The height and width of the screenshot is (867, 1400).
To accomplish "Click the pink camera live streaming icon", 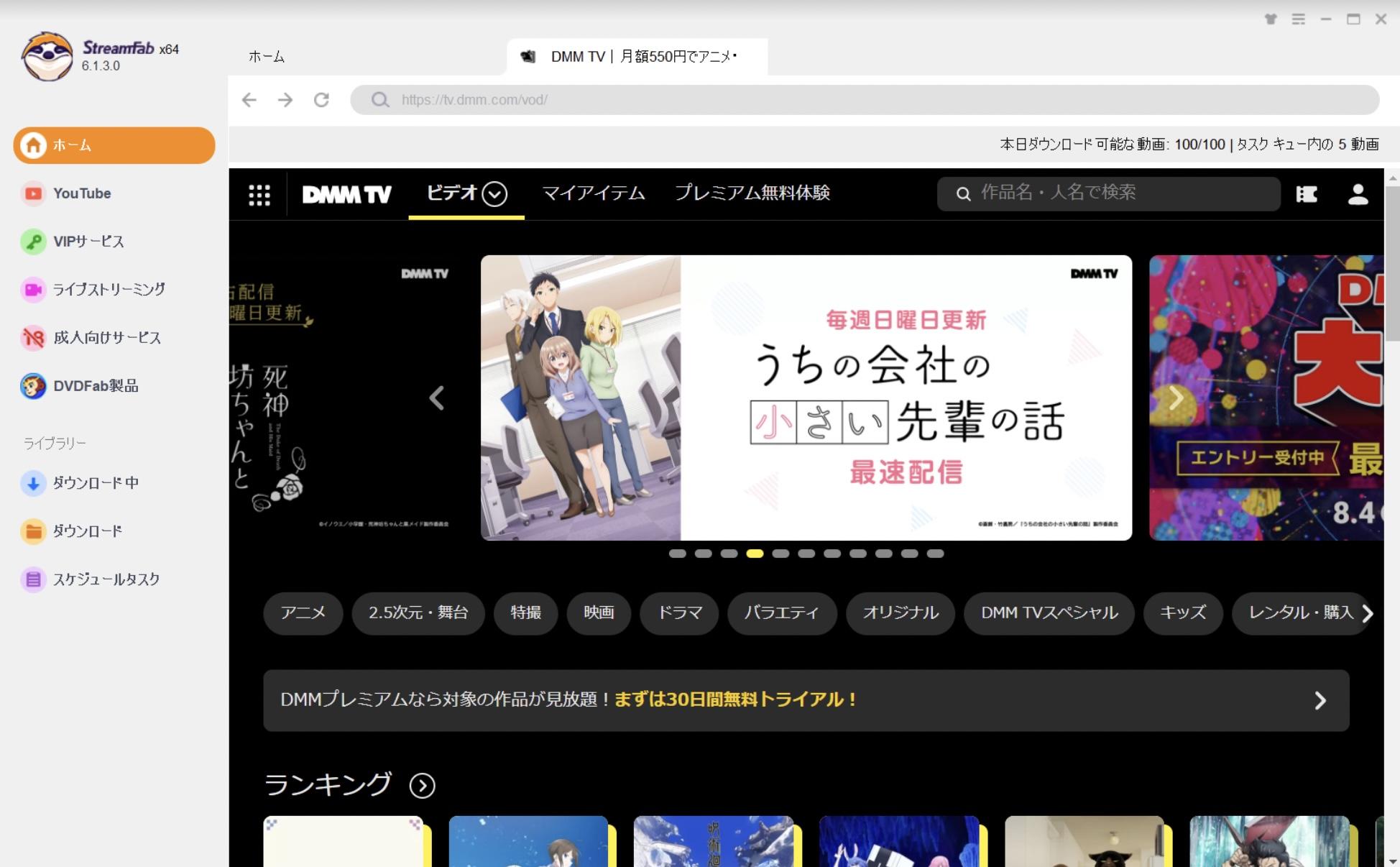I will tap(33, 290).
